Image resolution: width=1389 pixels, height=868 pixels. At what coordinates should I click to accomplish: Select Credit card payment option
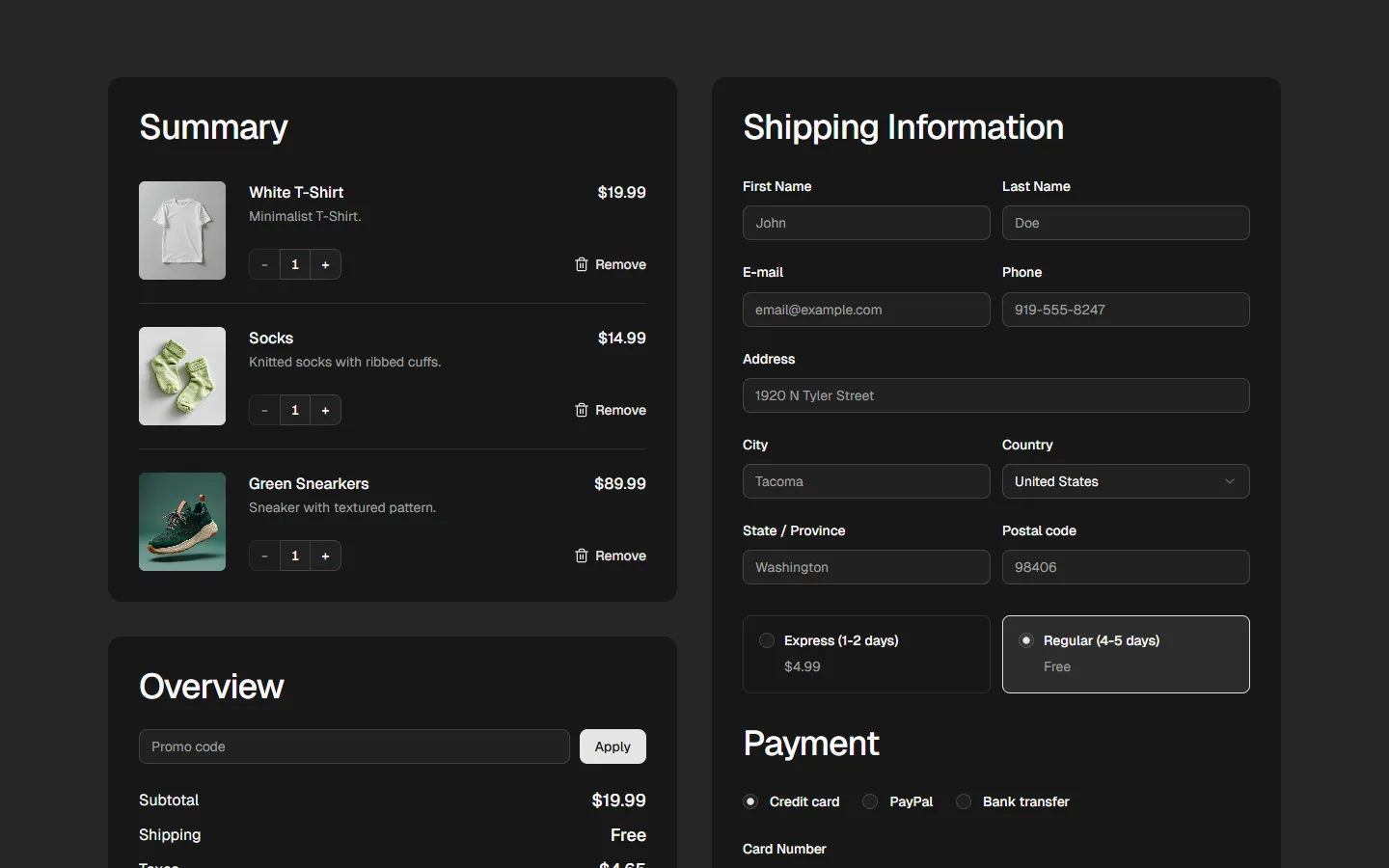[x=750, y=801]
